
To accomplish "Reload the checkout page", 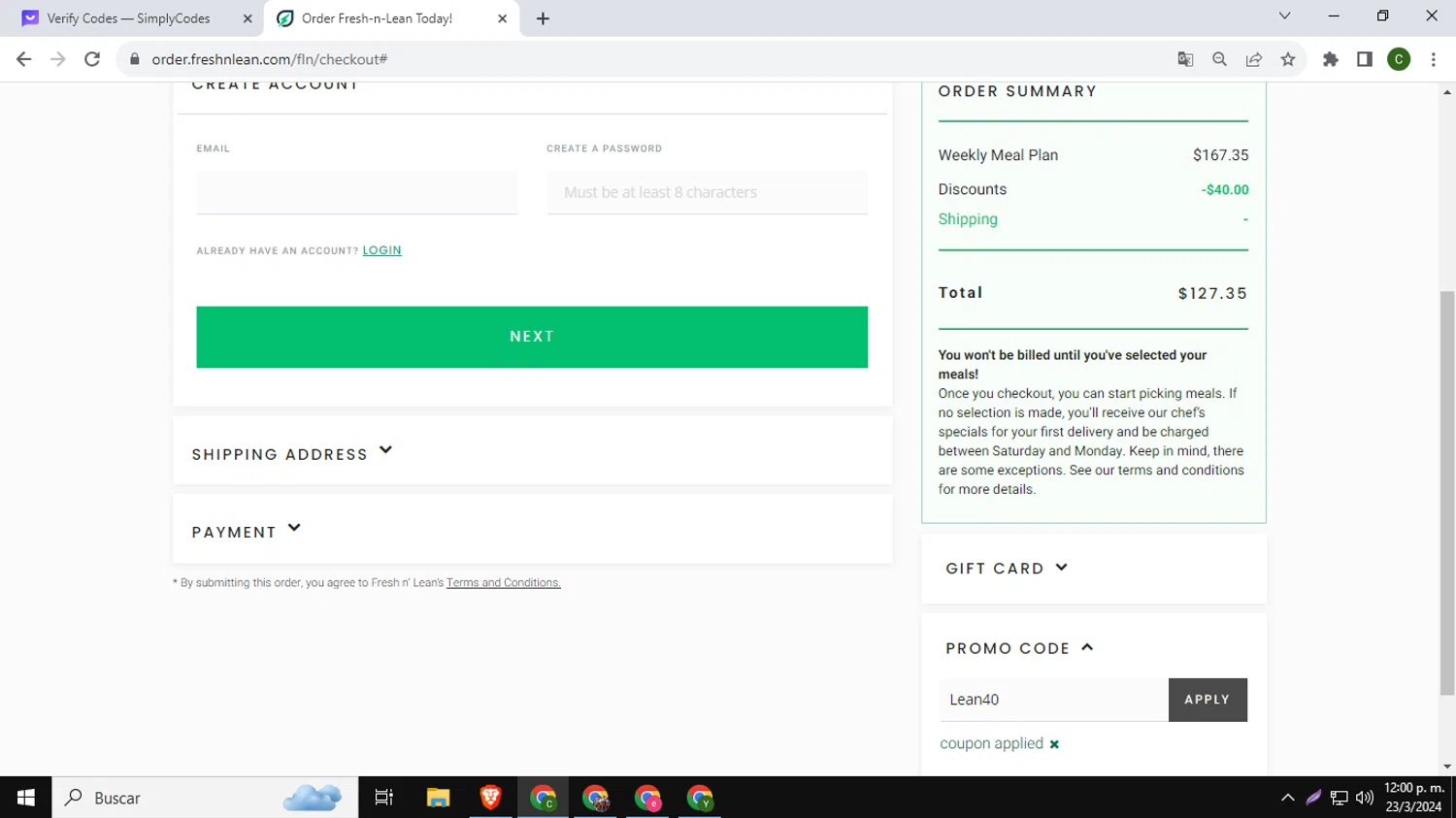I will tap(92, 59).
